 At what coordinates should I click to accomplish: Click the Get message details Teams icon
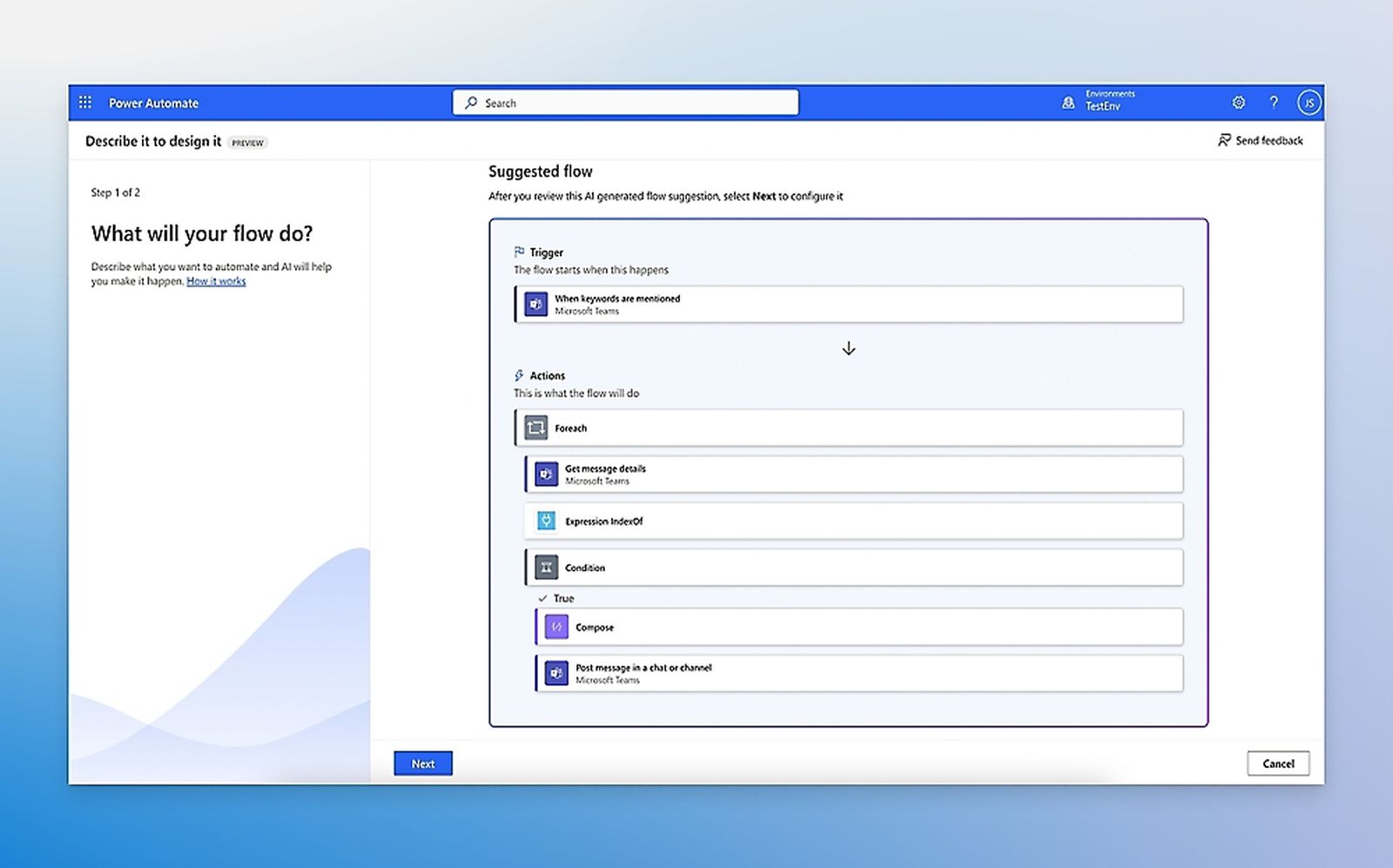[x=546, y=474]
